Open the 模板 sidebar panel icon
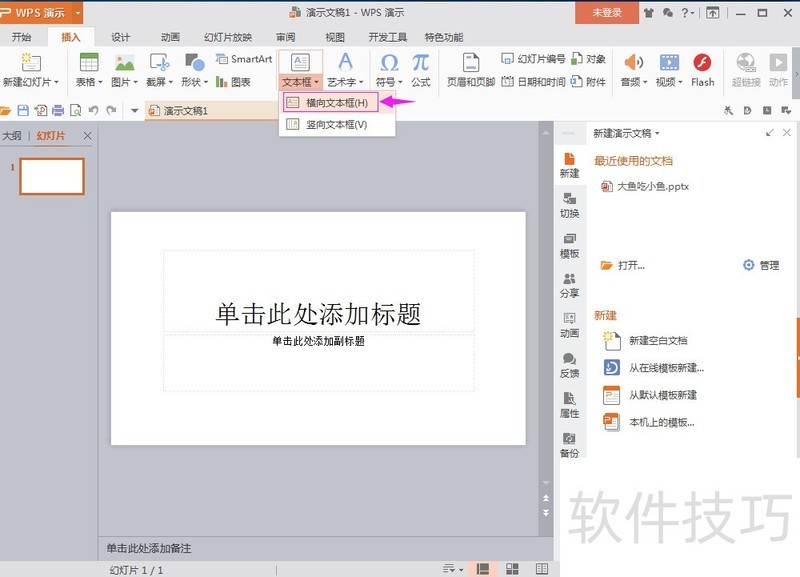Image resolution: width=800 pixels, height=577 pixels. [x=569, y=245]
